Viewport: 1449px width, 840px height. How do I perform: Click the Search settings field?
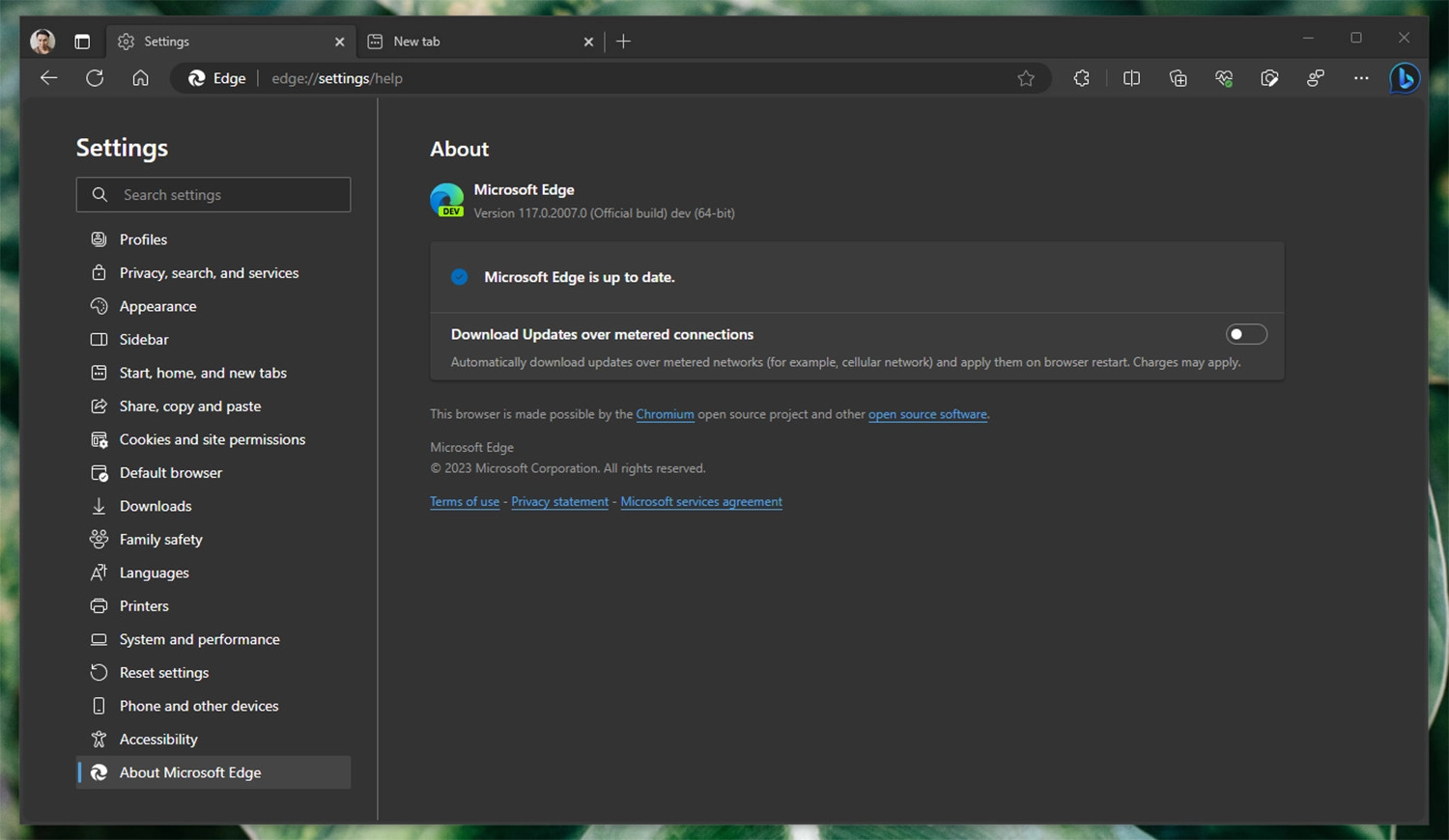click(213, 195)
